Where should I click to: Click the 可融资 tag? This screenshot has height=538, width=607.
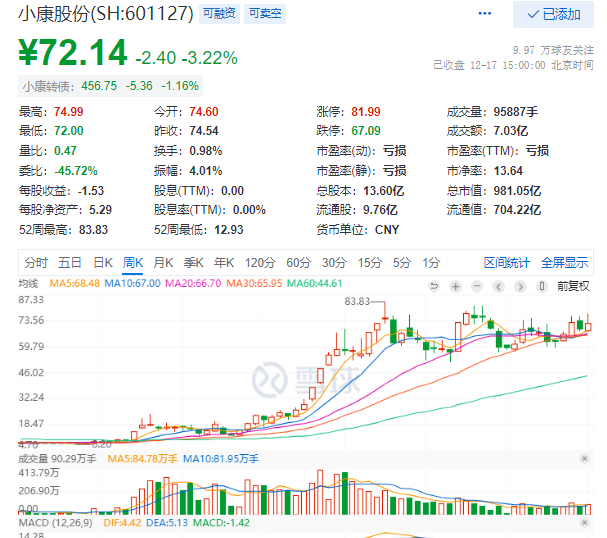(219, 14)
